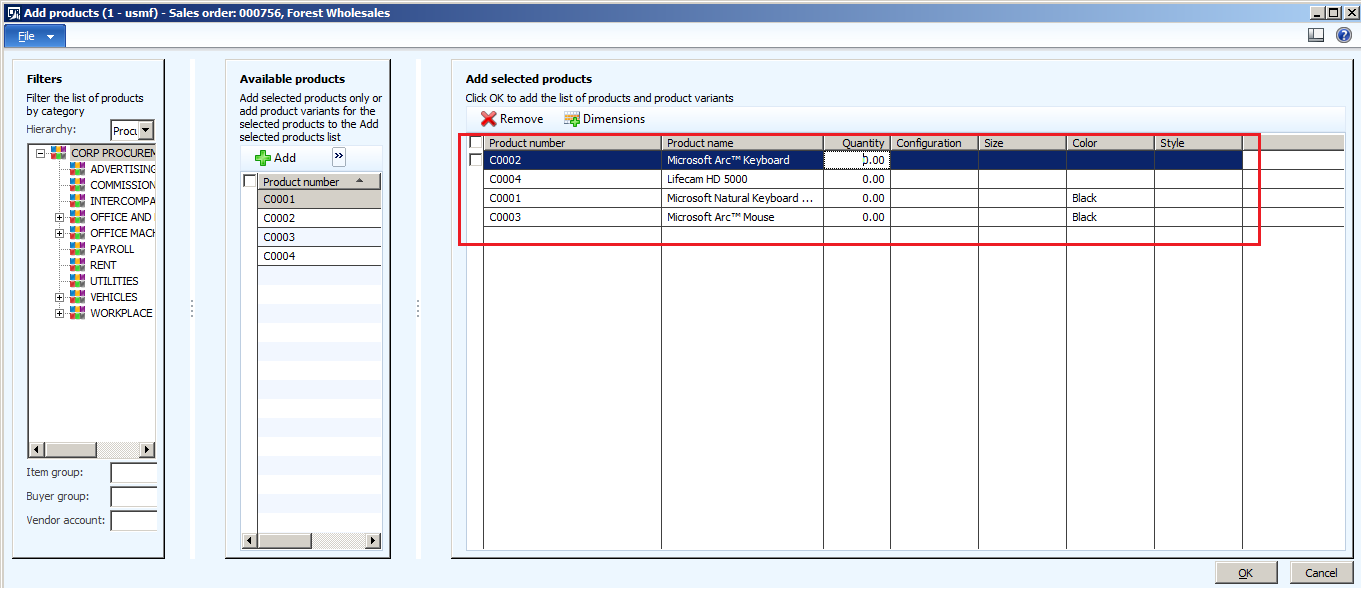The width and height of the screenshot is (1365, 591).
Task: Click Size column header
Action: click(x=1022, y=143)
